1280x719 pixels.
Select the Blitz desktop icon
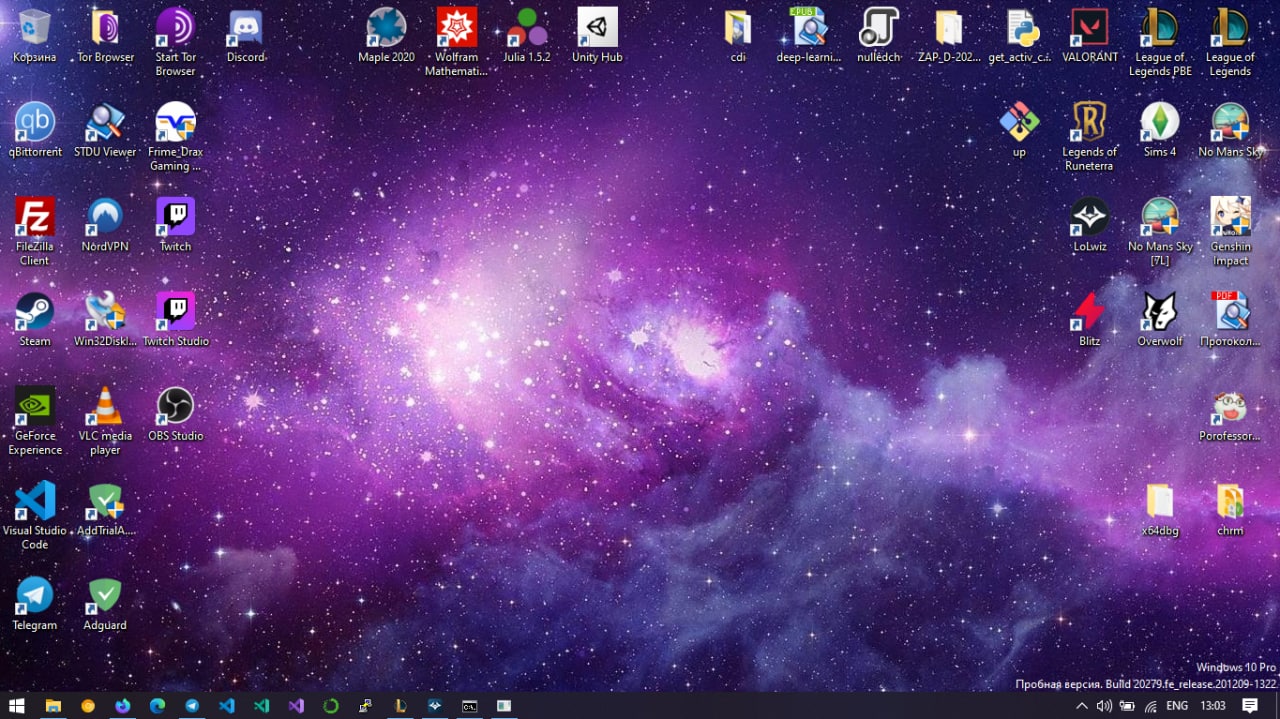(x=1090, y=321)
